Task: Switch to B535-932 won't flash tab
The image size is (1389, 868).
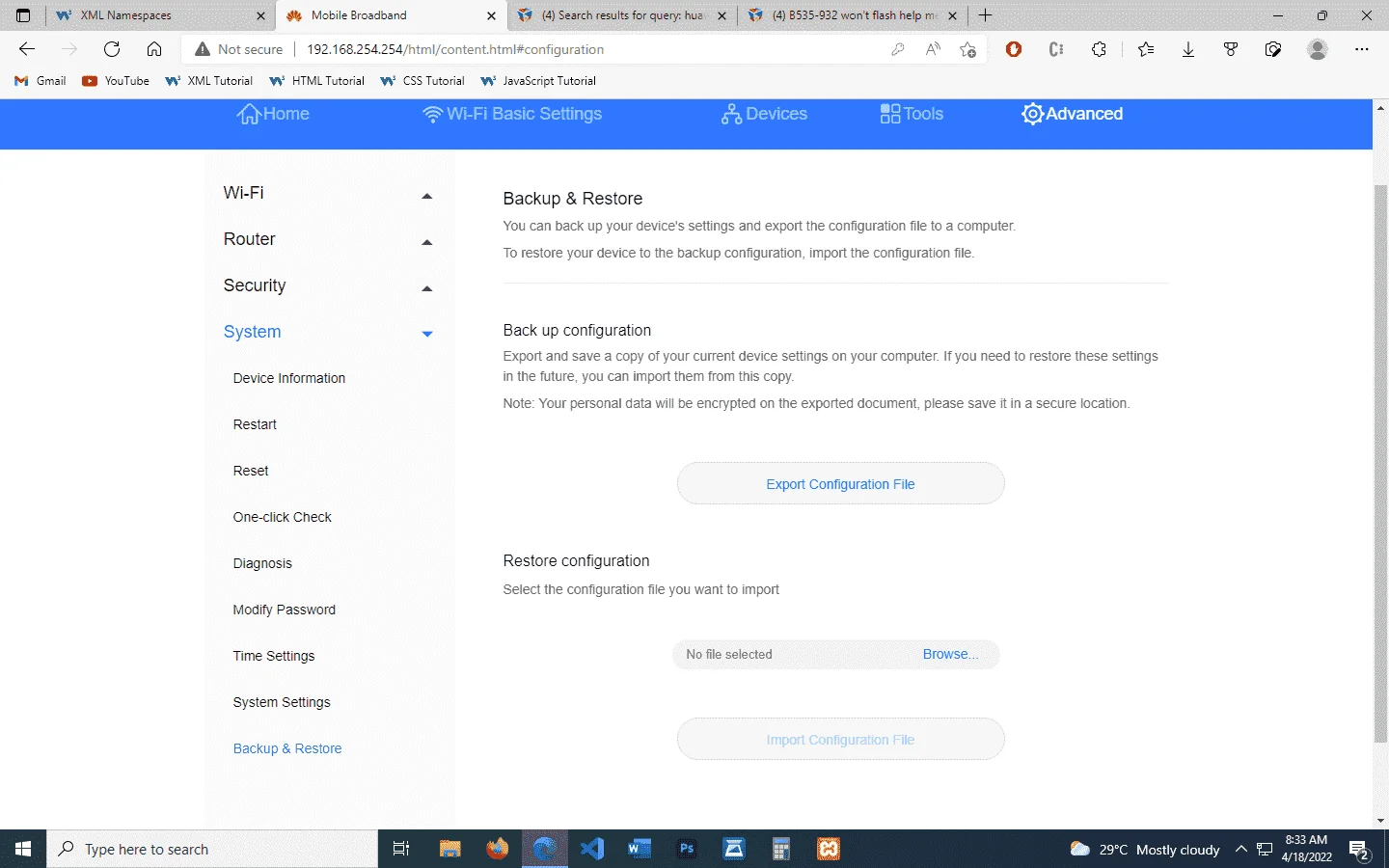Action: [853, 15]
